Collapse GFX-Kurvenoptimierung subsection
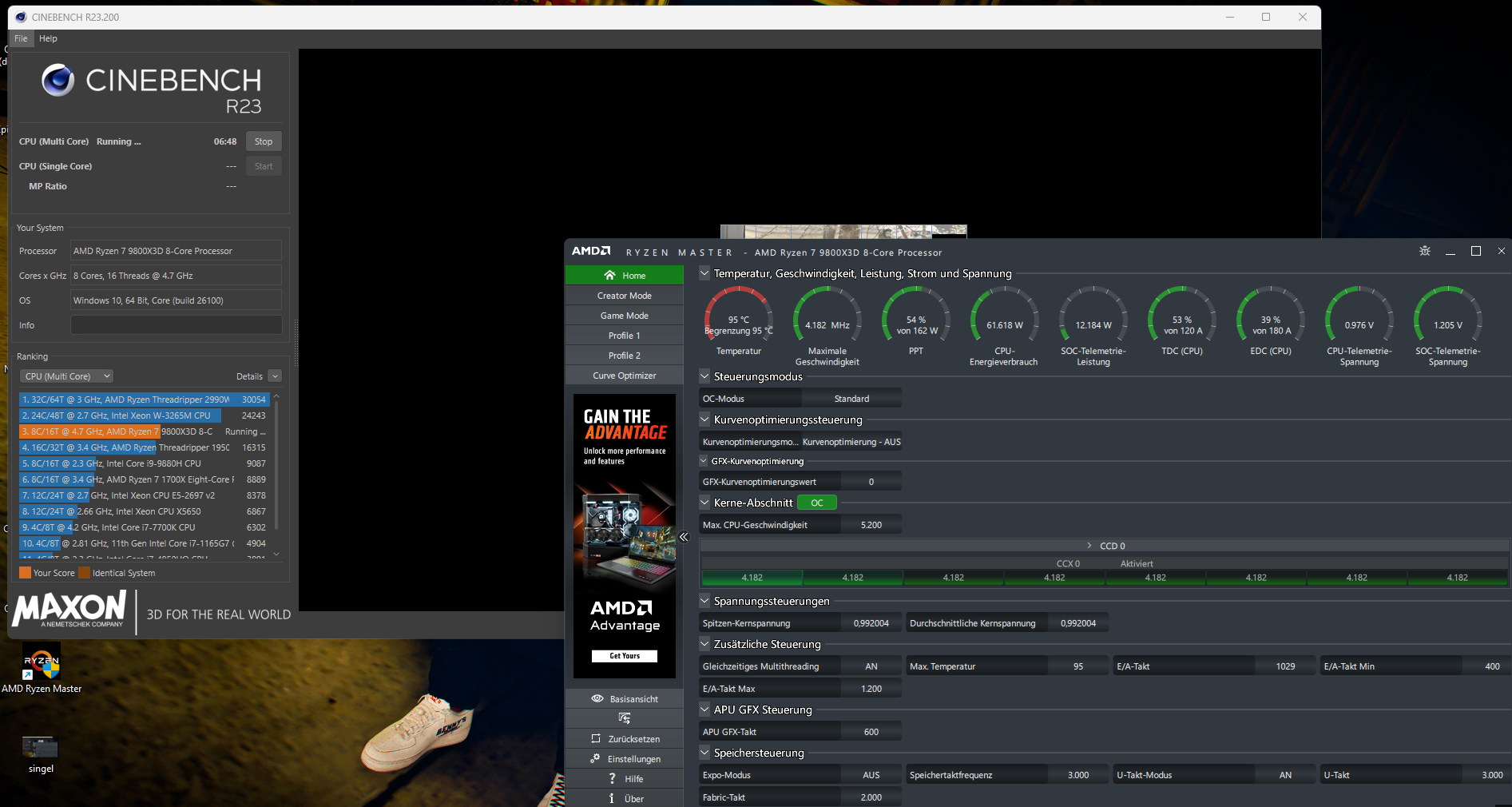Viewport: 1512px width, 807px height. [704, 461]
